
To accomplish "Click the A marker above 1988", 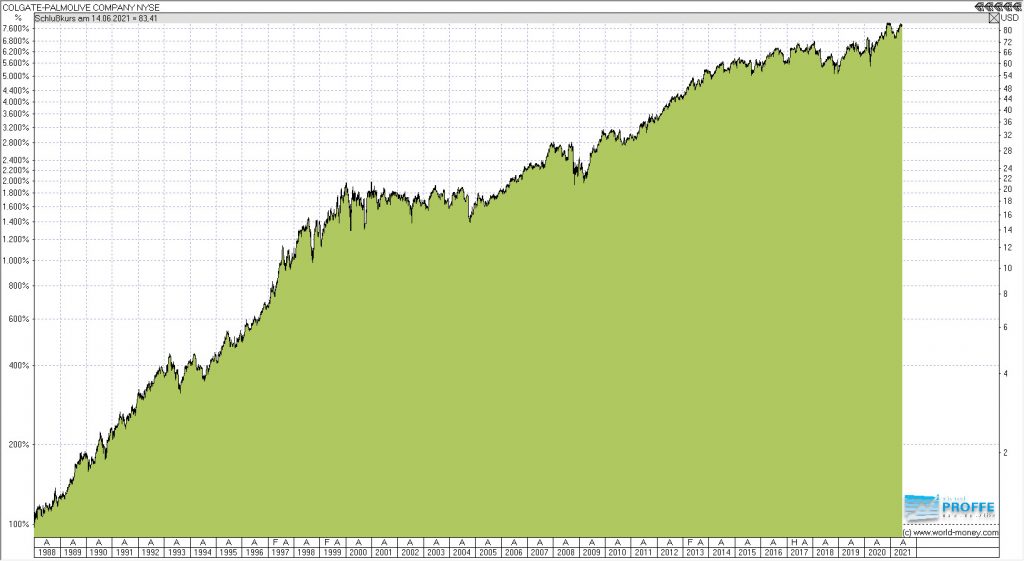I will pos(47,542).
